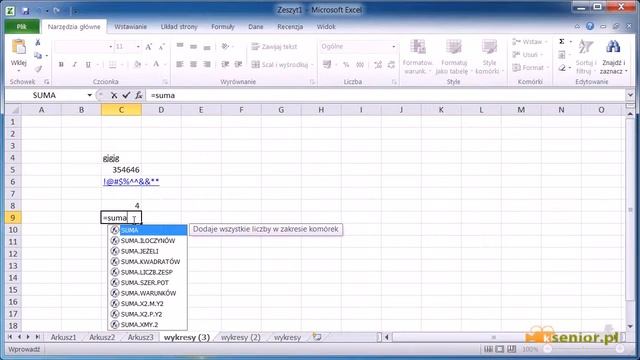
Task: Expand the formula bar chevron
Action: 630,95
